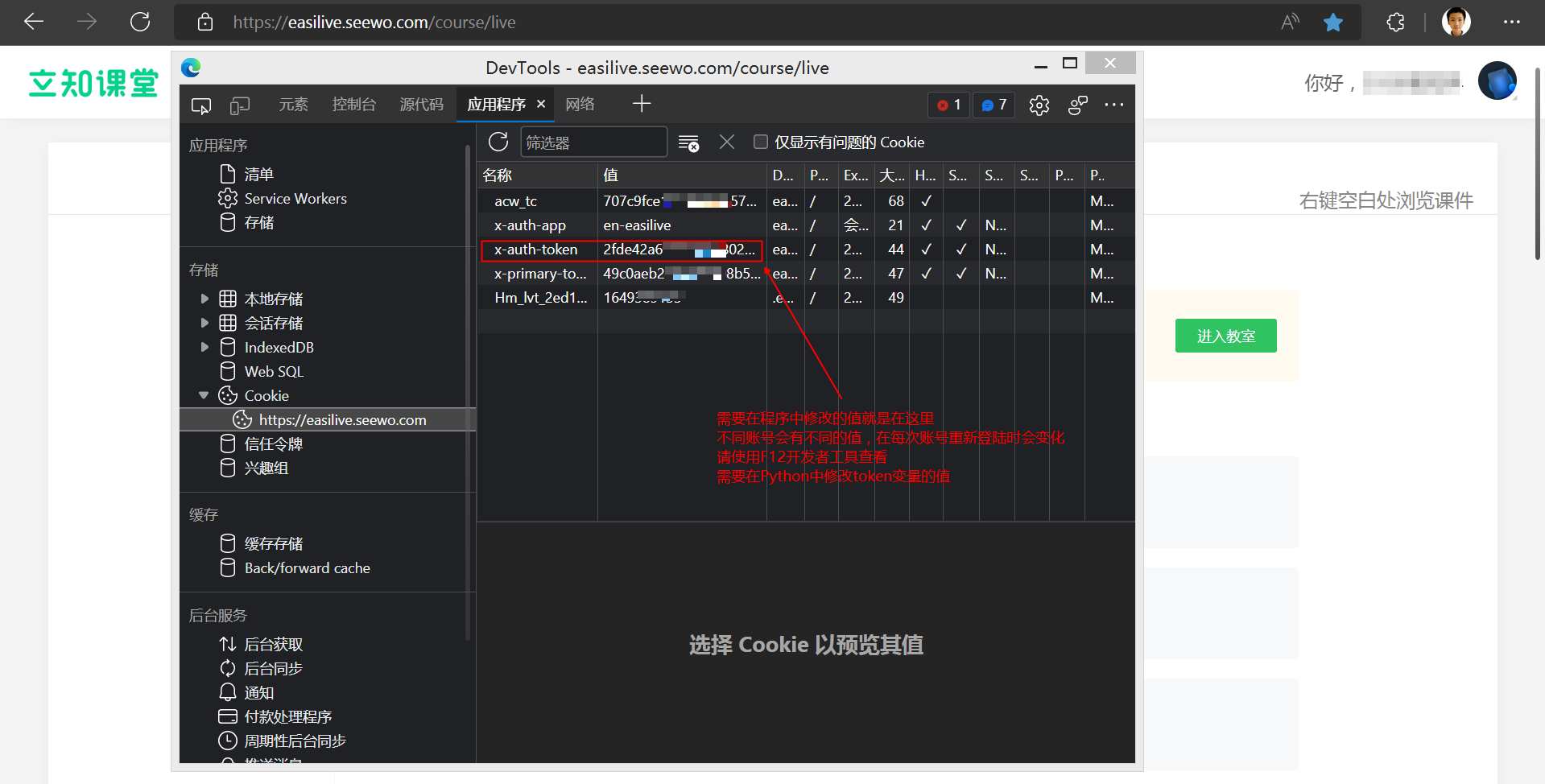Toggle the bookmark star in address bar
Screen dimensions: 1545x784
coord(1332,22)
